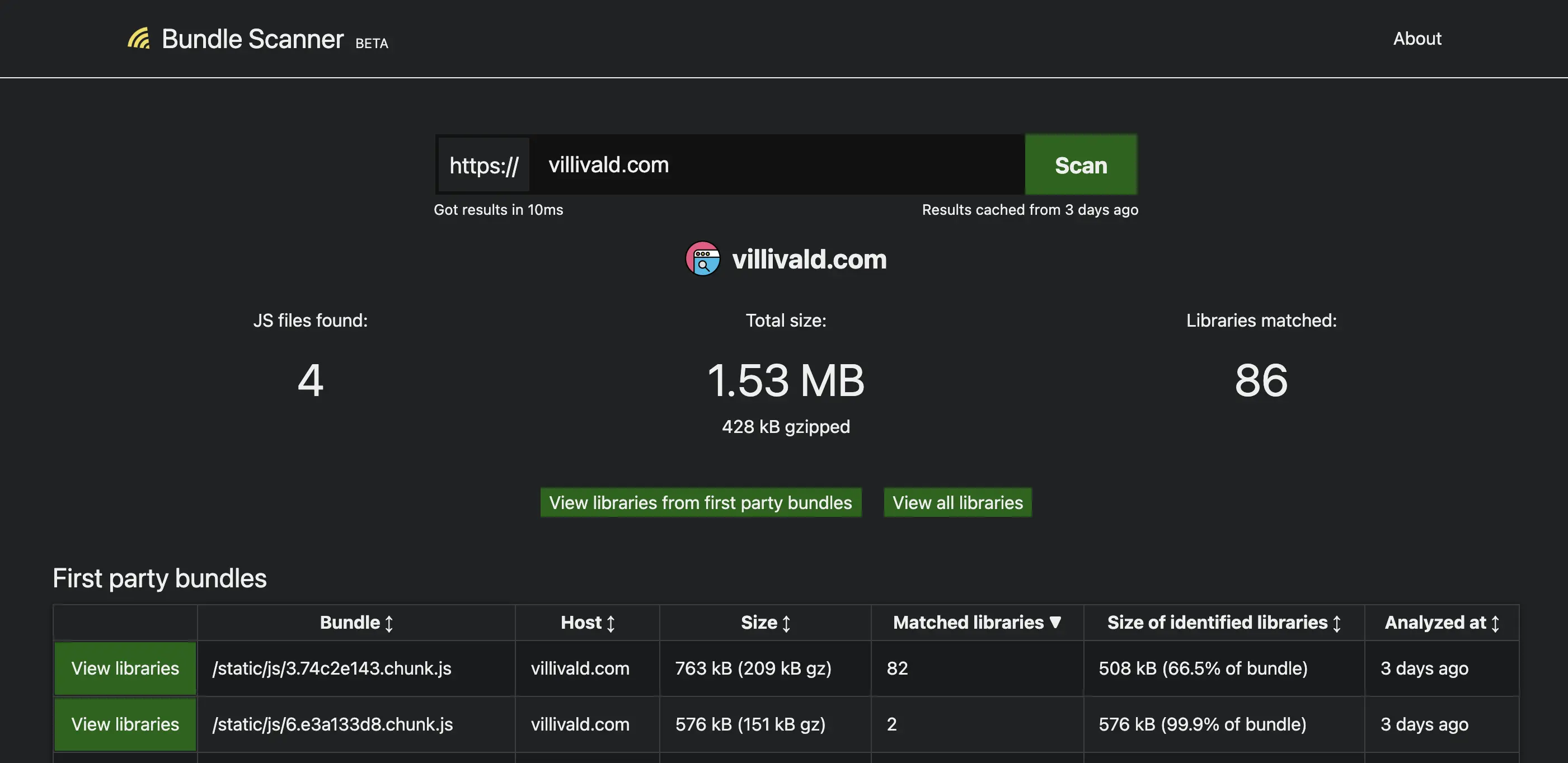Sort table by Analyzed at column
The width and height of the screenshot is (1568, 763).
pos(1442,623)
